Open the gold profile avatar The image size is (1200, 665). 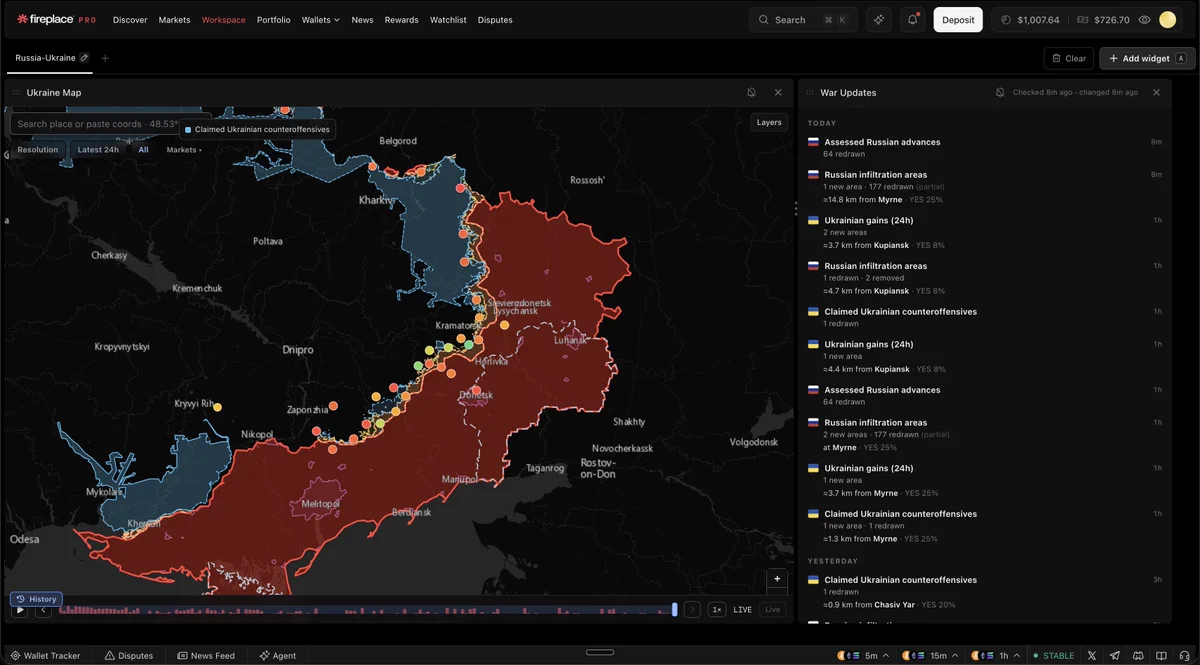click(x=1167, y=20)
